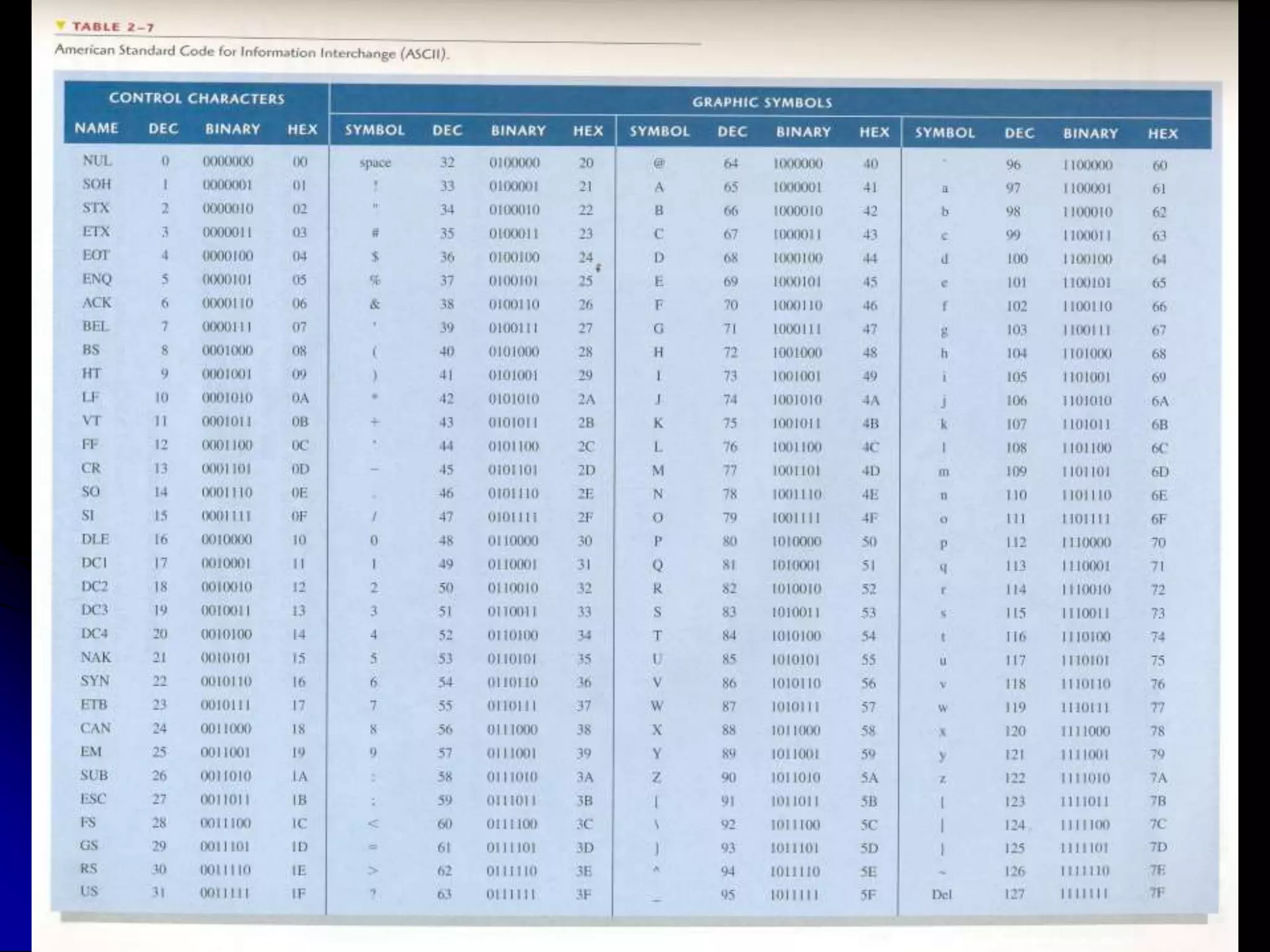
Task: Click the space symbol entry
Action: [375, 162]
